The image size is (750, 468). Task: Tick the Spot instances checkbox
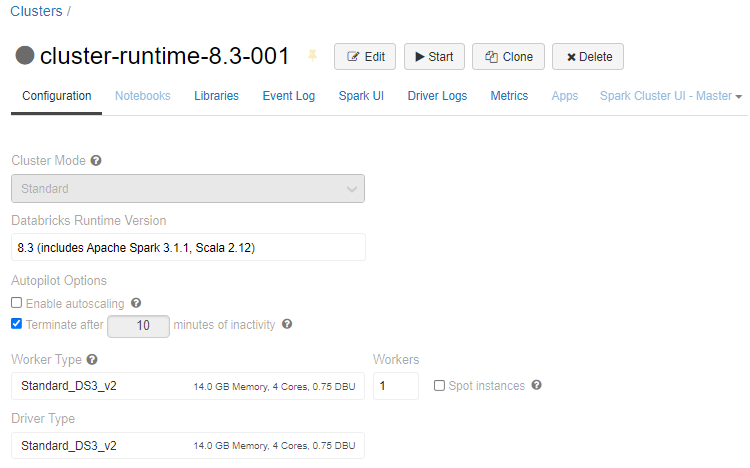(439, 385)
